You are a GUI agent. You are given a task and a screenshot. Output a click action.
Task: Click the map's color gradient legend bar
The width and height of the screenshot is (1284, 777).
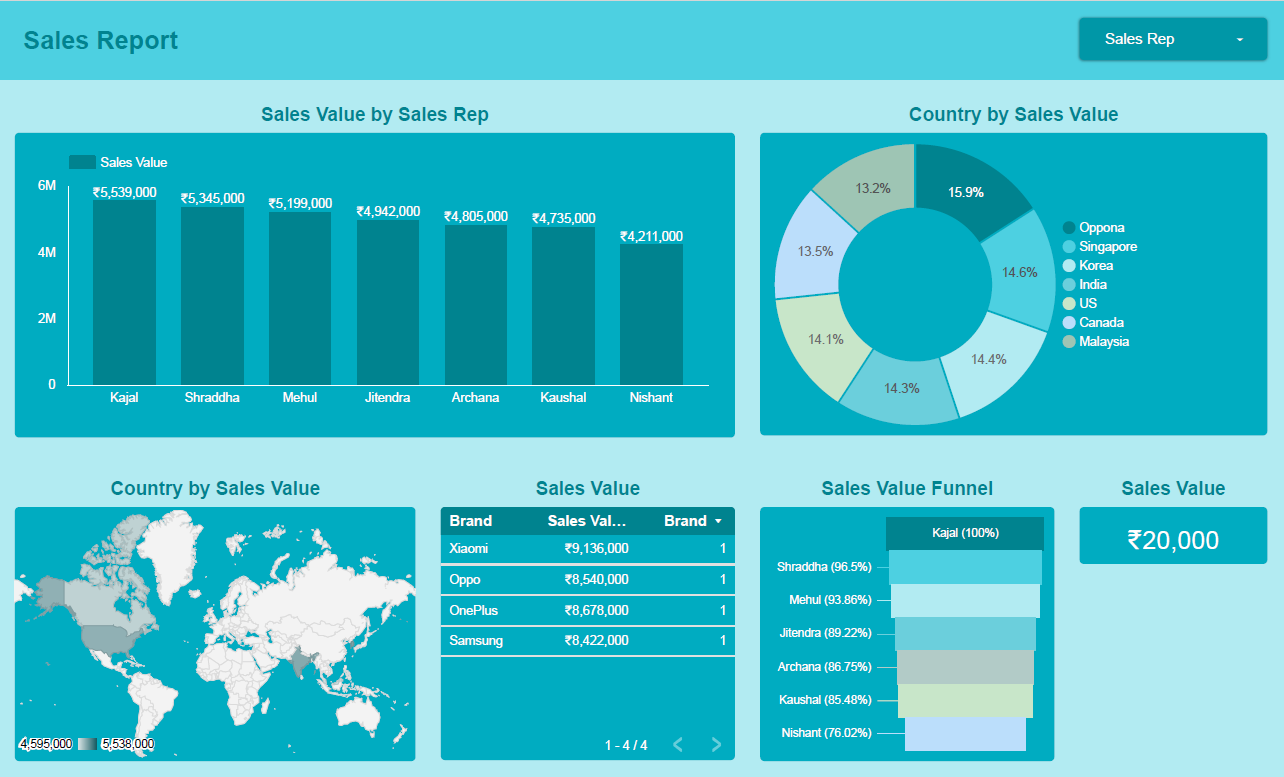[88, 744]
